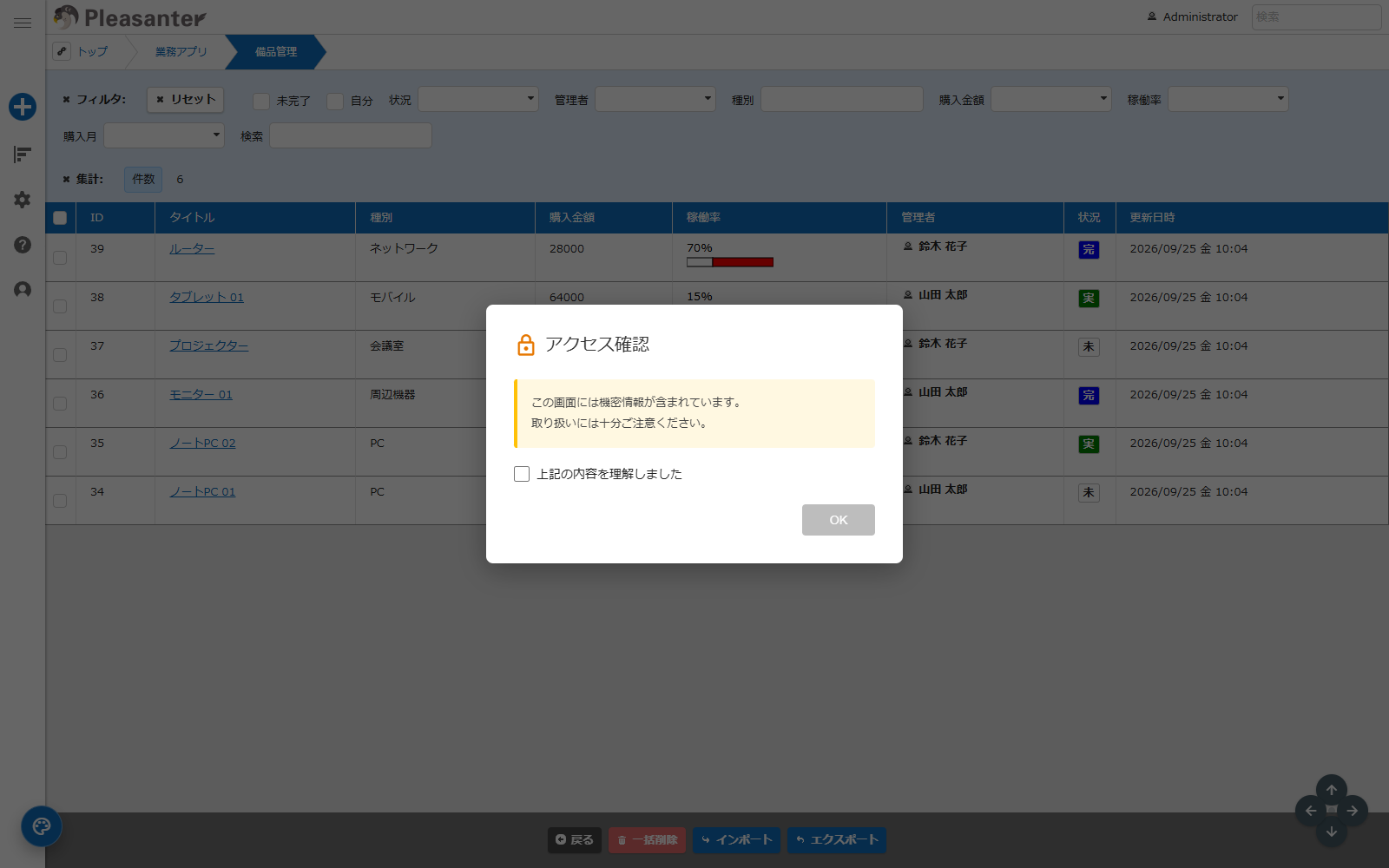
Task: Open the help question mark icon
Action: (23, 245)
